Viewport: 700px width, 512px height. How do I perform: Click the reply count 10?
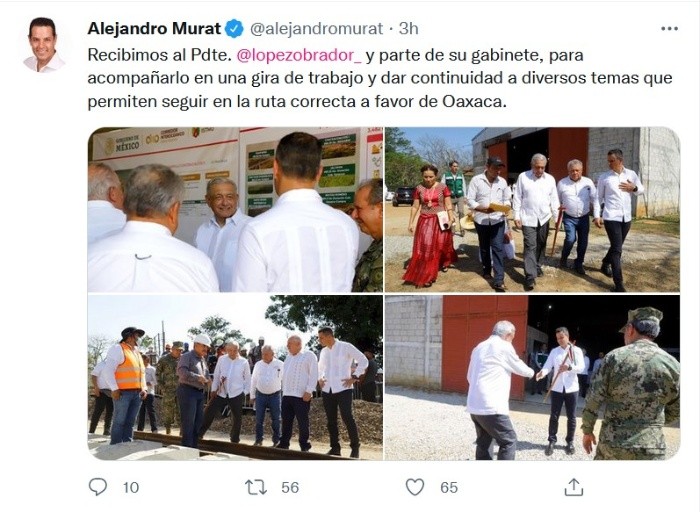click(x=131, y=487)
